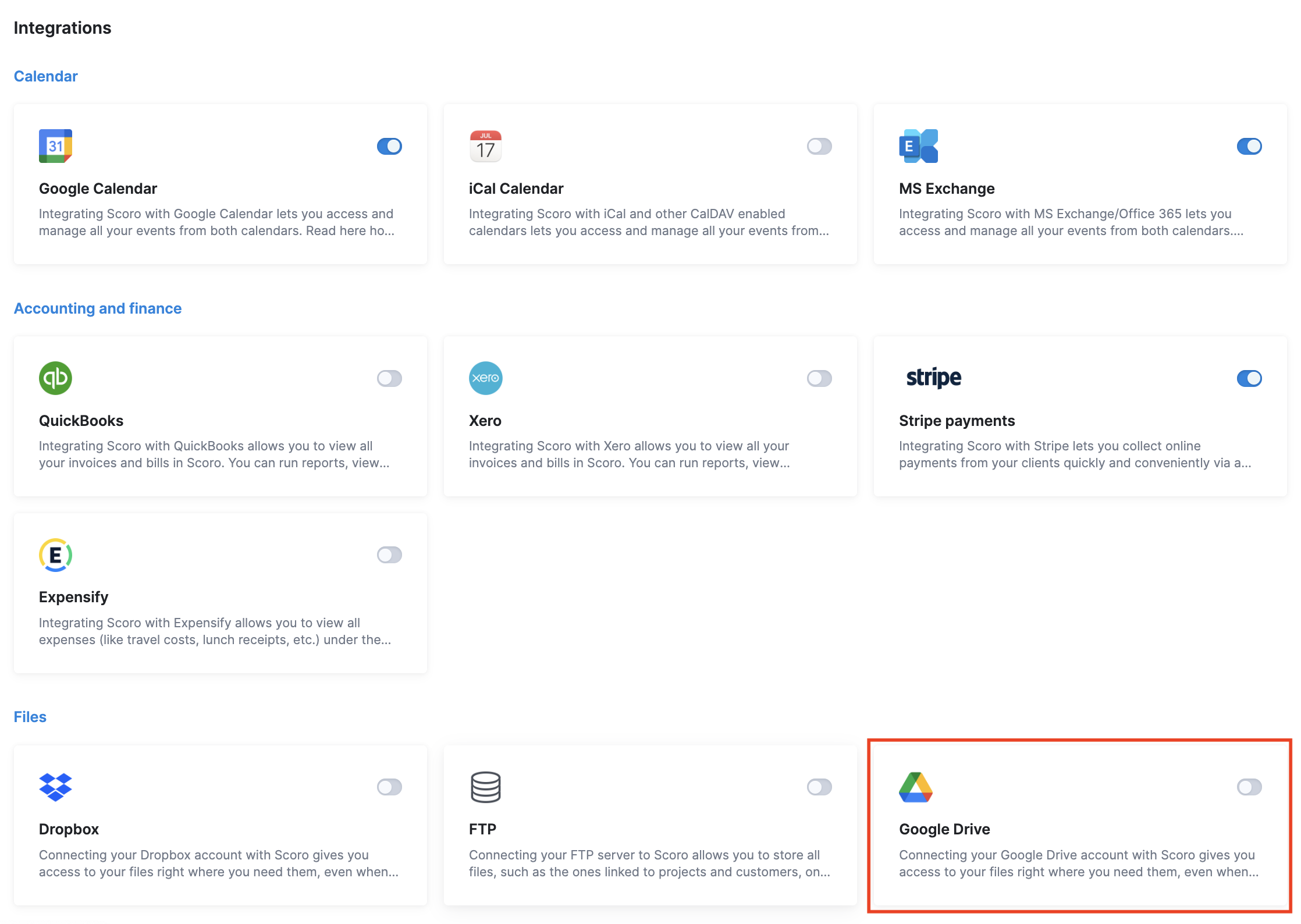
Task: Click the Google Drive icon
Action: tap(916, 787)
